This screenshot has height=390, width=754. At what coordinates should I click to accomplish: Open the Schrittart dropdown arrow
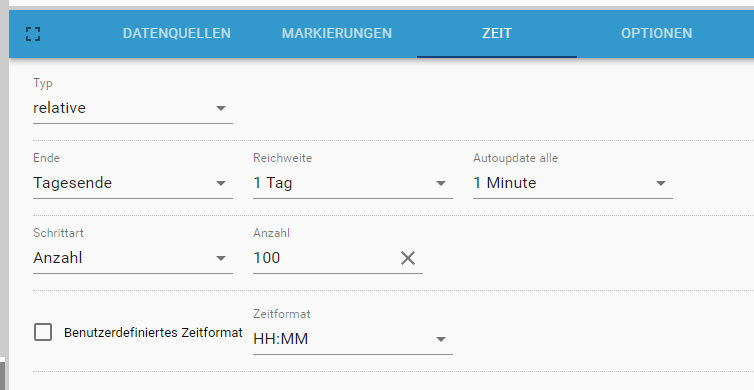(x=221, y=258)
